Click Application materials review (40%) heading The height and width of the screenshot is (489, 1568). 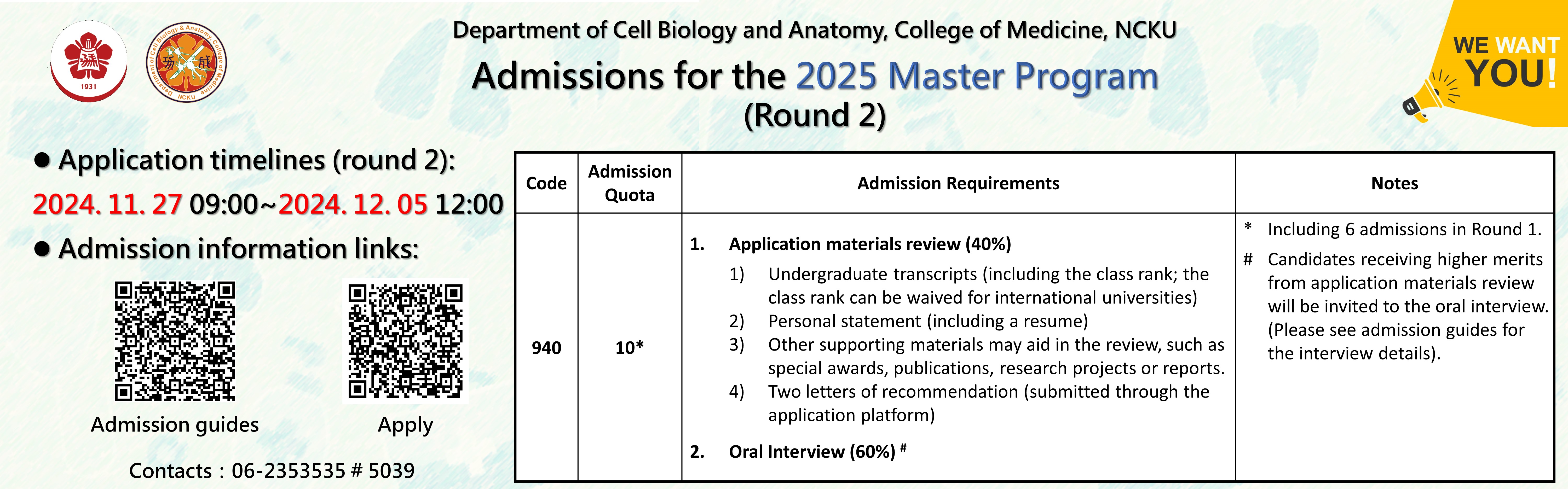click(x=870, y=244)
